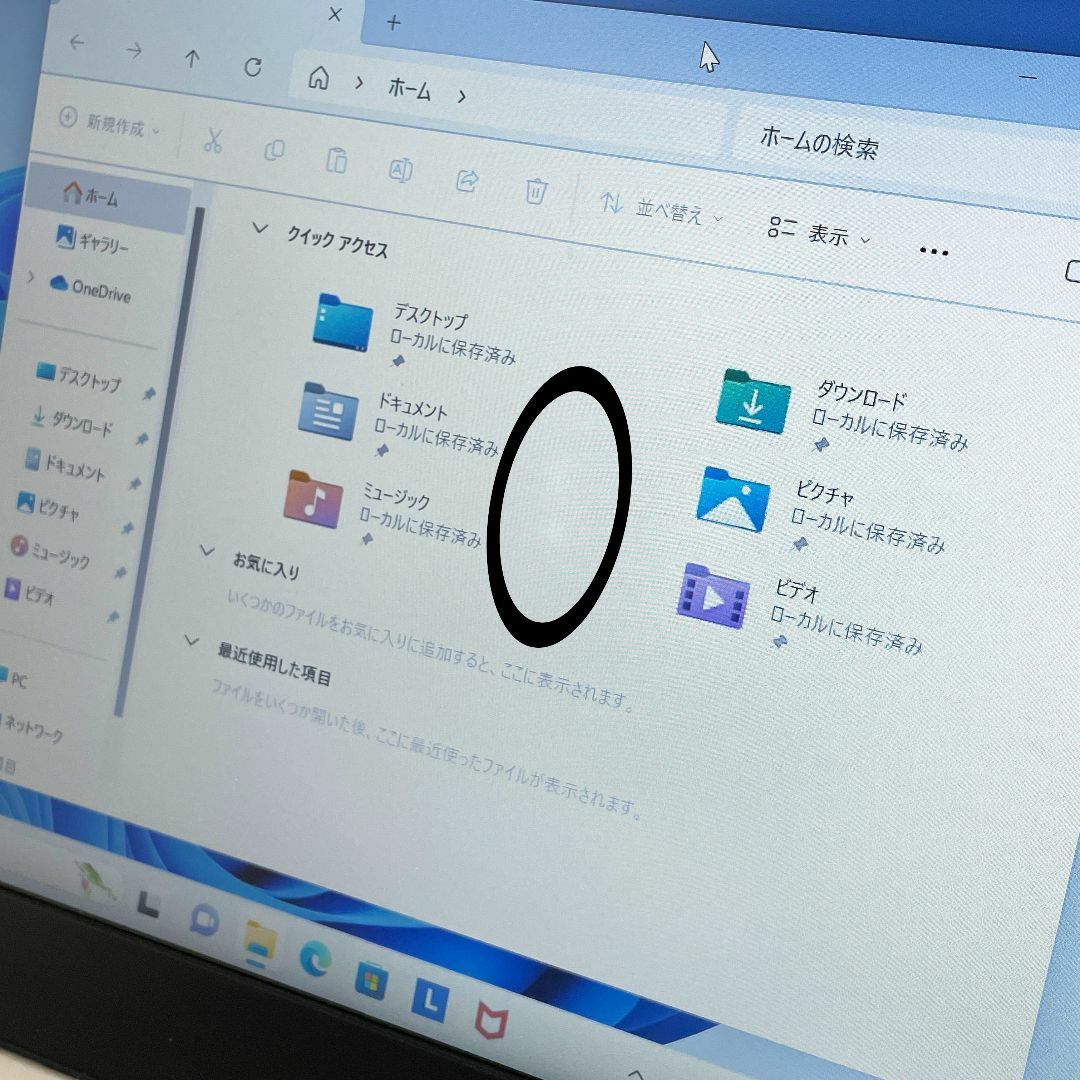Open ダウンロード in the sidebar
The image size is (1080, 1080).
(x=72, y=421)
